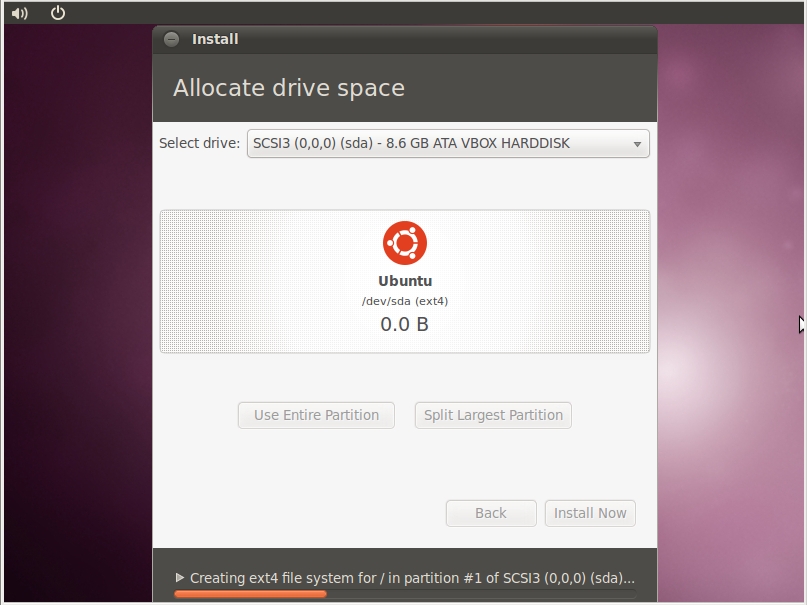Click the /dev/sda (ext4) label
This screenshot has width=807, height=605.
405,301
